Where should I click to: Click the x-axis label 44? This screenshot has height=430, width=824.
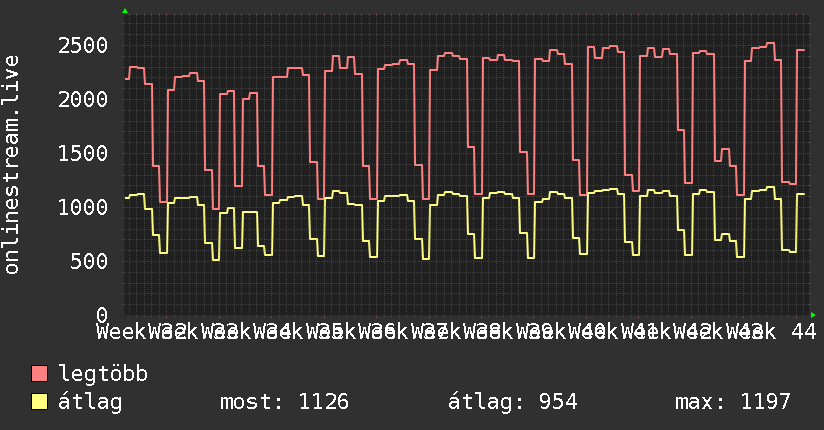point(804,332)
